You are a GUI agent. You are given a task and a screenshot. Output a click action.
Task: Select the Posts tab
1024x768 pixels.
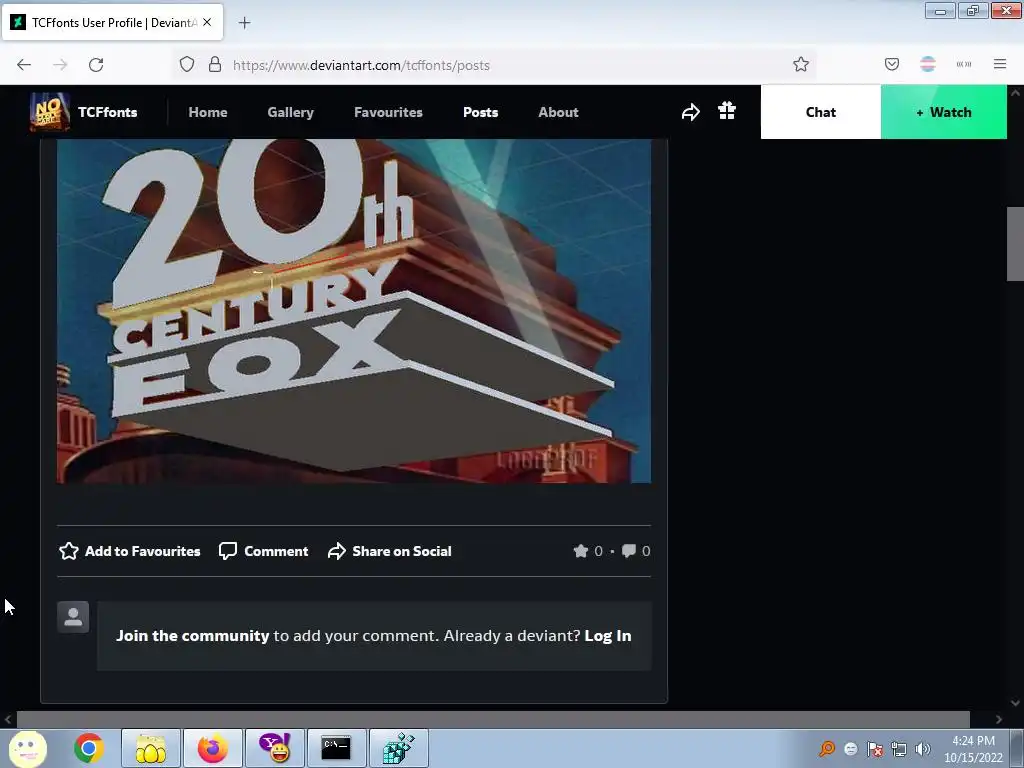point(481,112)
